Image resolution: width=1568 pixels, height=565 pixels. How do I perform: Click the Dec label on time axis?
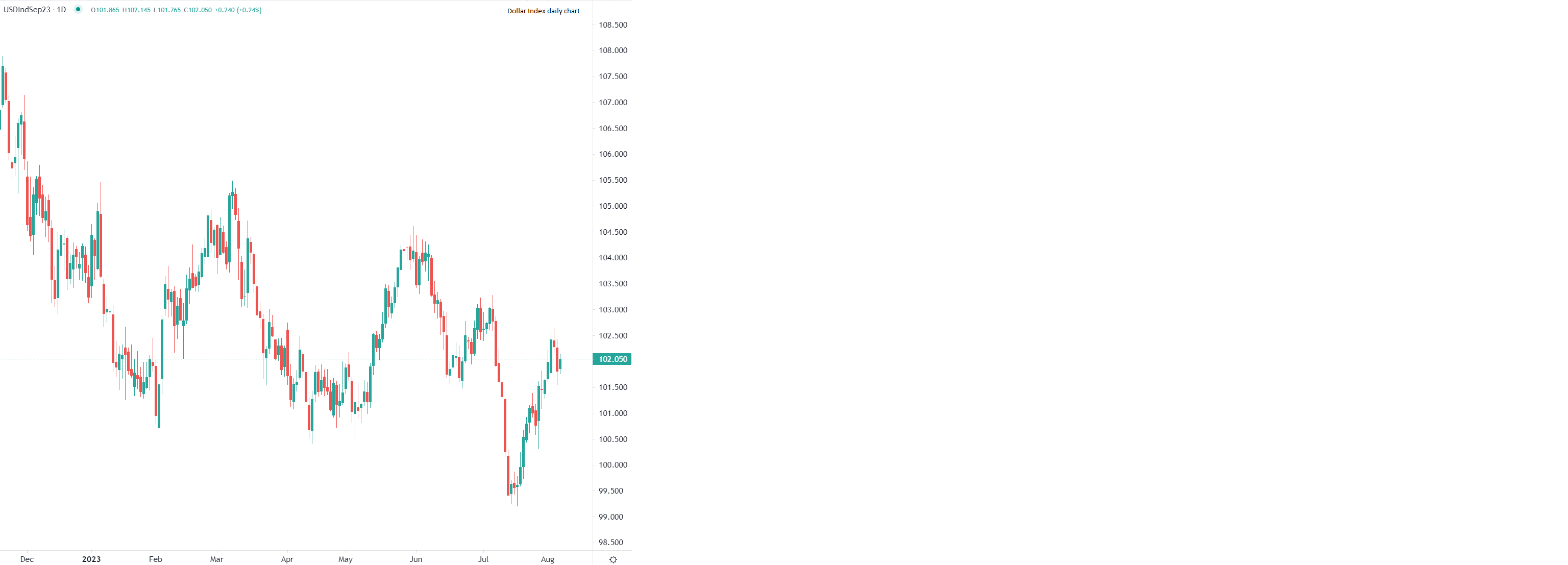click(27, 558)
